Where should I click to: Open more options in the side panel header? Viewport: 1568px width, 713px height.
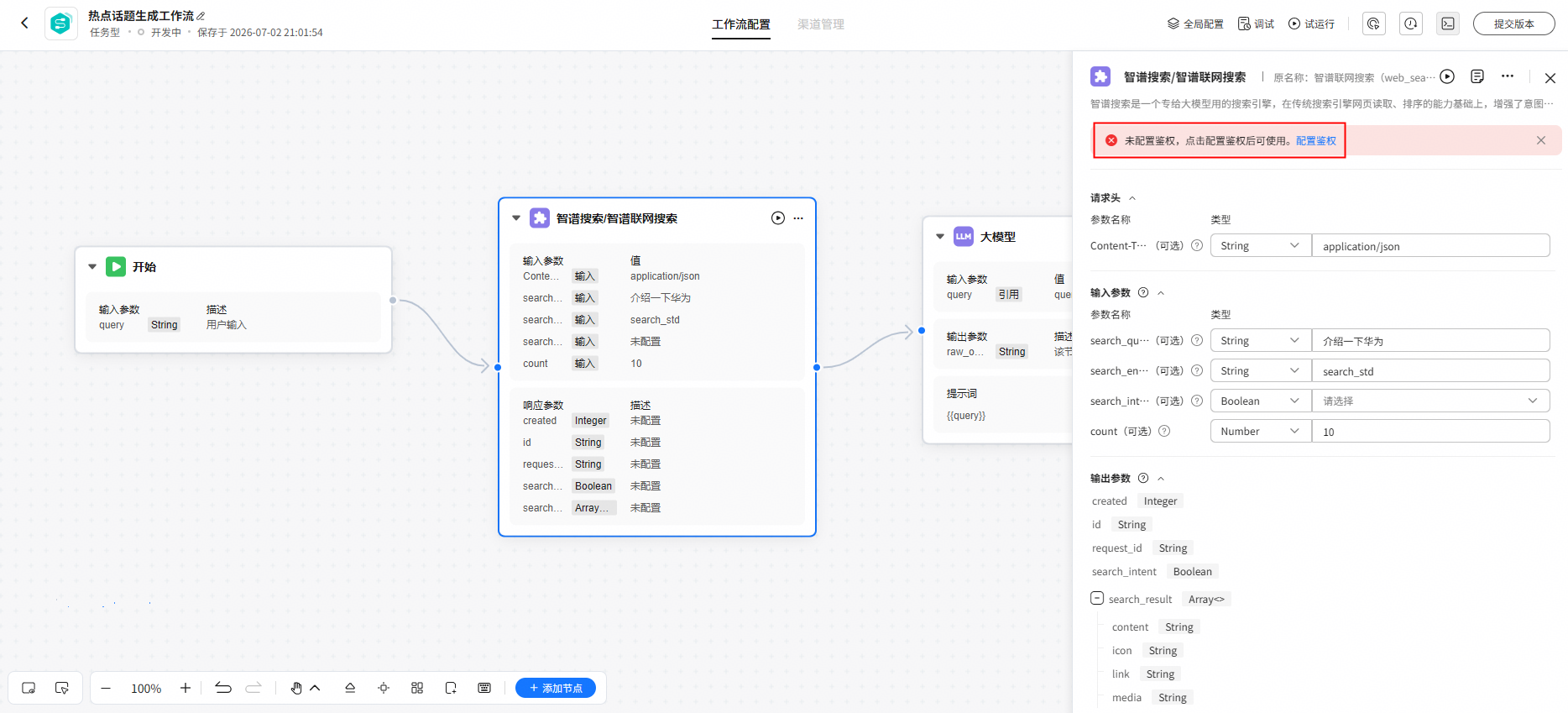(x=1508, y=76)
